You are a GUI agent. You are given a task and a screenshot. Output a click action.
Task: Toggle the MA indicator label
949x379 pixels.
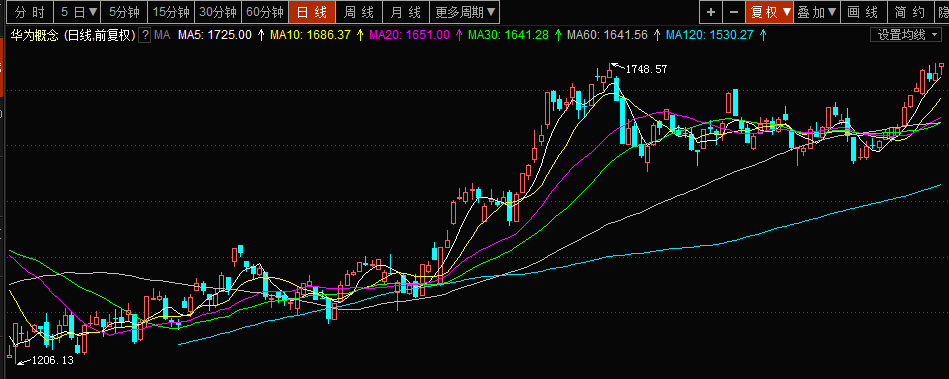(162, 35)
